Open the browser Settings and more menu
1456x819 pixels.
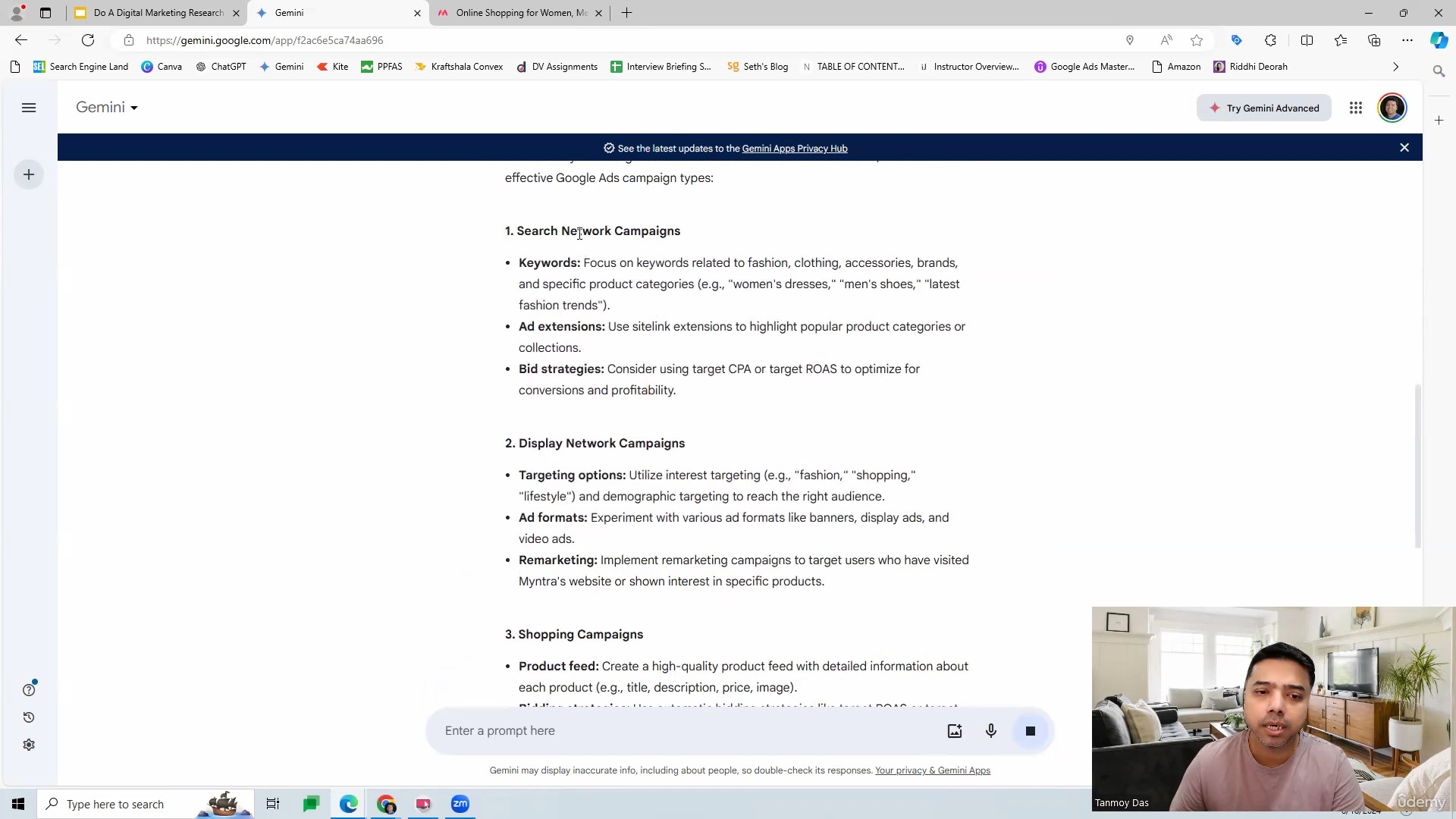1407,40
